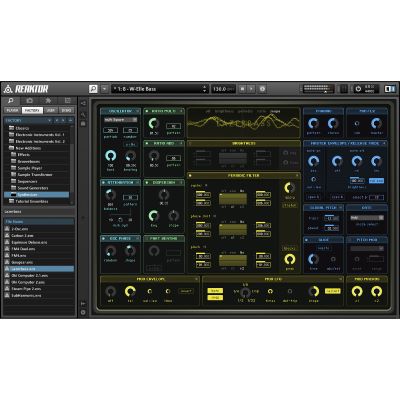
Task: Adjust the Oscillator level knob
Action: point(111,156)
